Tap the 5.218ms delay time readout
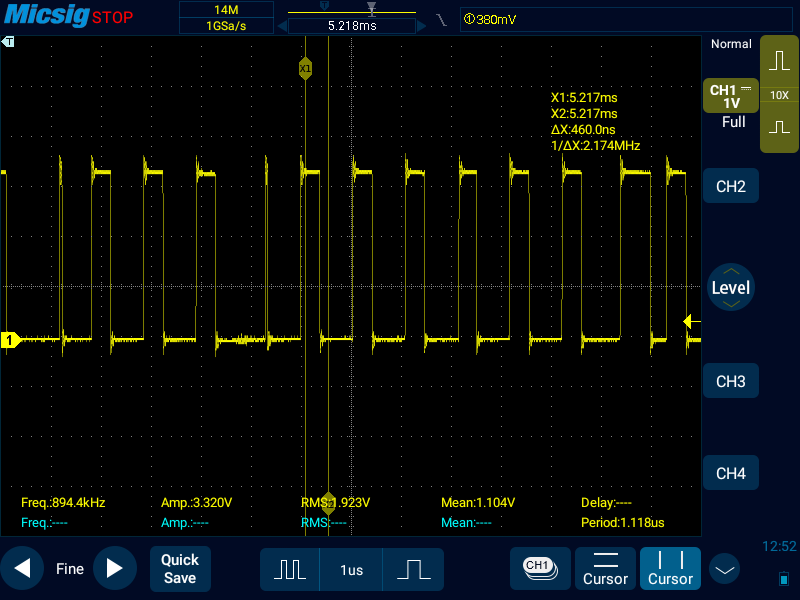This screenshot has width=800, height=600. pos(352,26)
